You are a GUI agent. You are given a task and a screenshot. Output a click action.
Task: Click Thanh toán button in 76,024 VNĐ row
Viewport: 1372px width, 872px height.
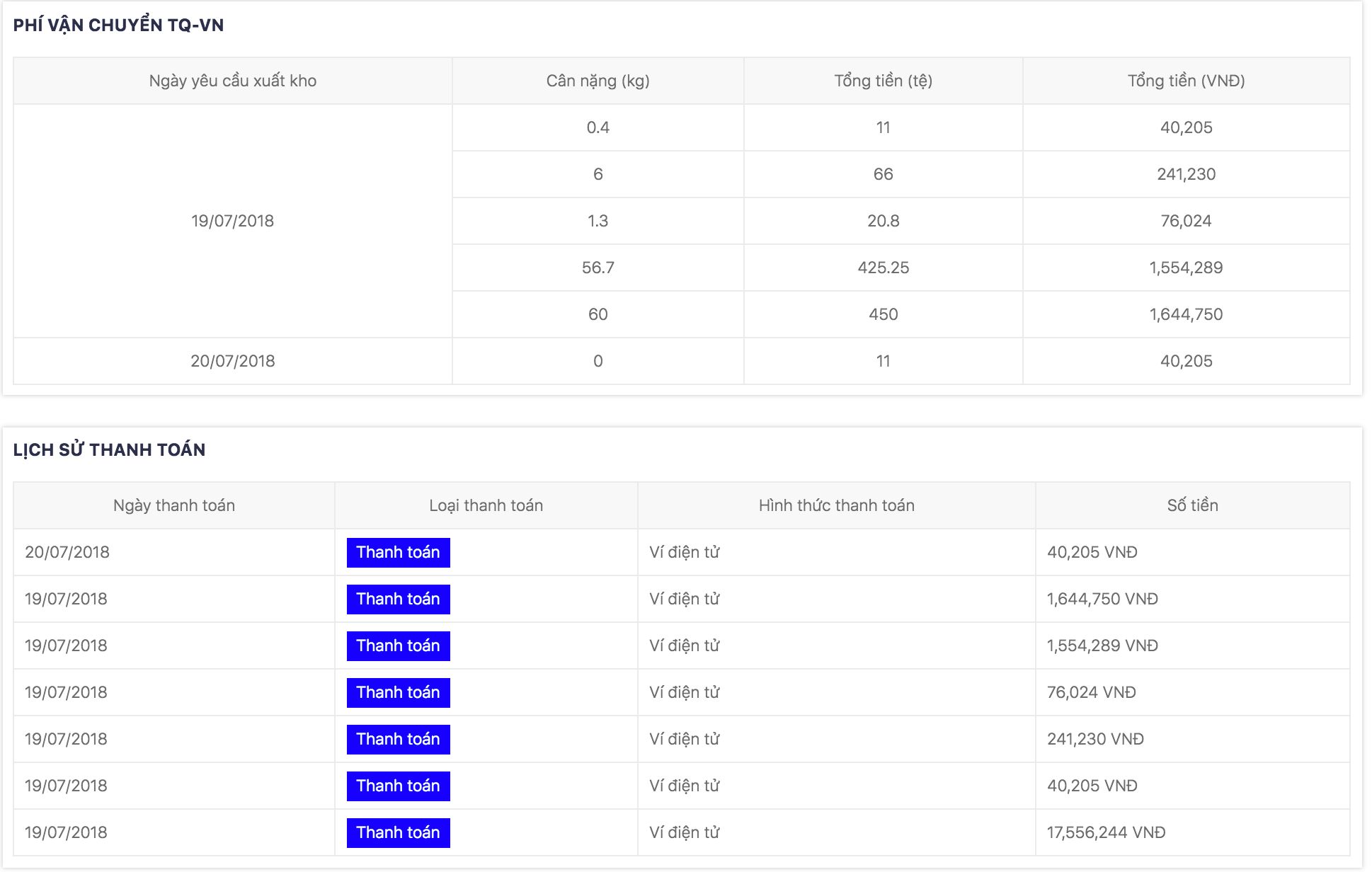[398, 693]
